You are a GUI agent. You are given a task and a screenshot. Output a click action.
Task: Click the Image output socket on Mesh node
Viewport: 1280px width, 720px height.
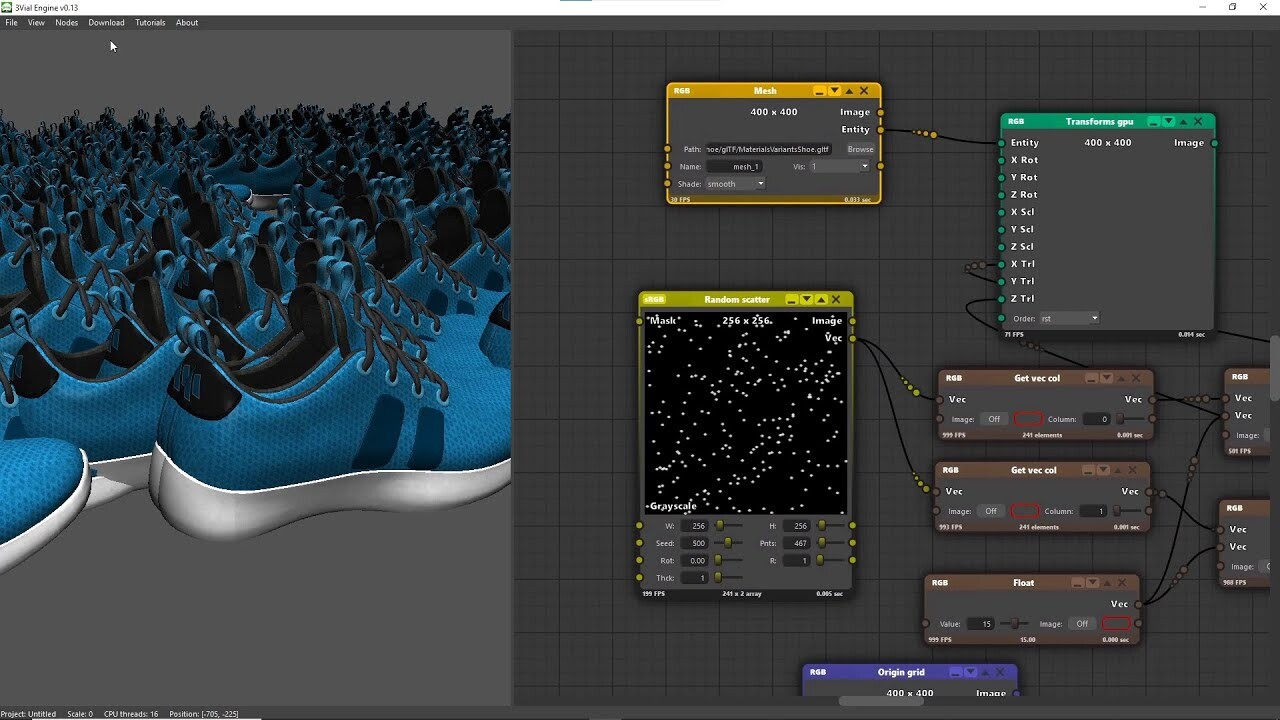click(x=878, y=112)
